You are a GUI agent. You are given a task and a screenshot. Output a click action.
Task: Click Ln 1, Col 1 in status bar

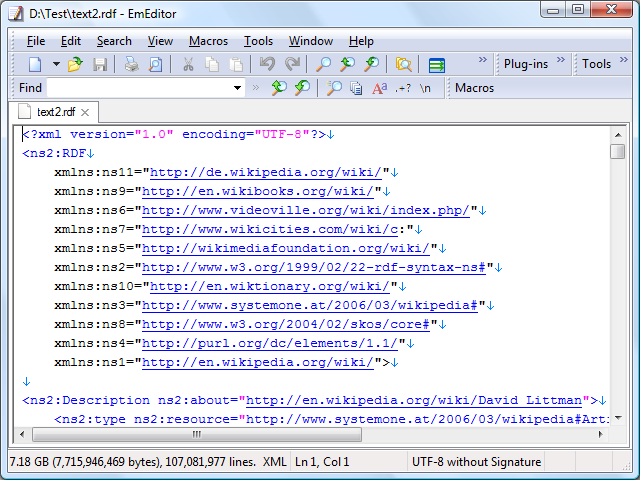coord(322,462)
